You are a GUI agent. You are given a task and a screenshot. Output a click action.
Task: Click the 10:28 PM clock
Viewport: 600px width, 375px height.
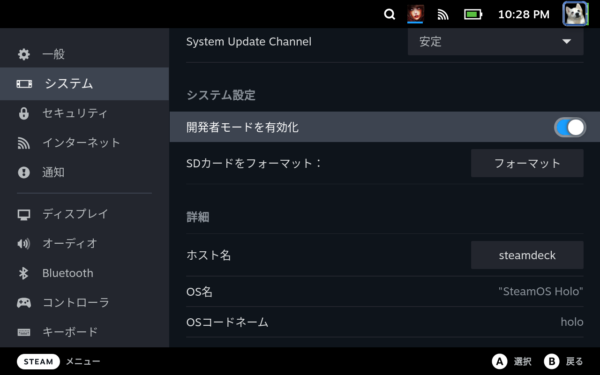click(x=523, y=15)
